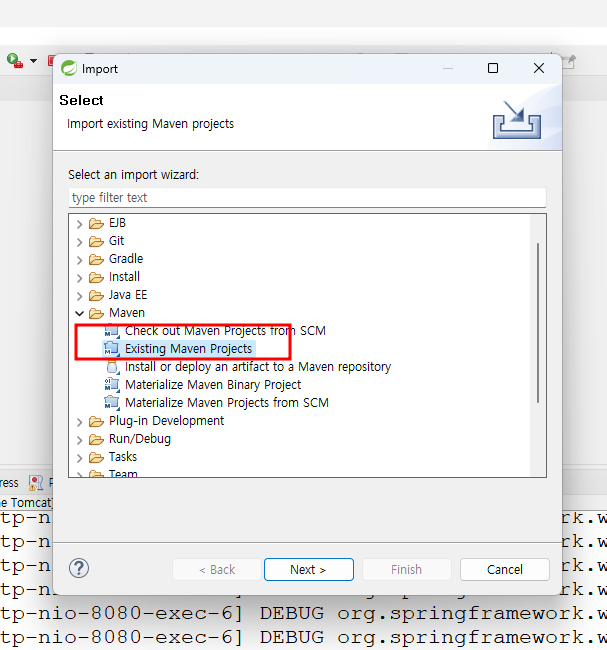Click the EJB folder icon
The height and width of the screenshot is (650, 607).
[96, 224]
